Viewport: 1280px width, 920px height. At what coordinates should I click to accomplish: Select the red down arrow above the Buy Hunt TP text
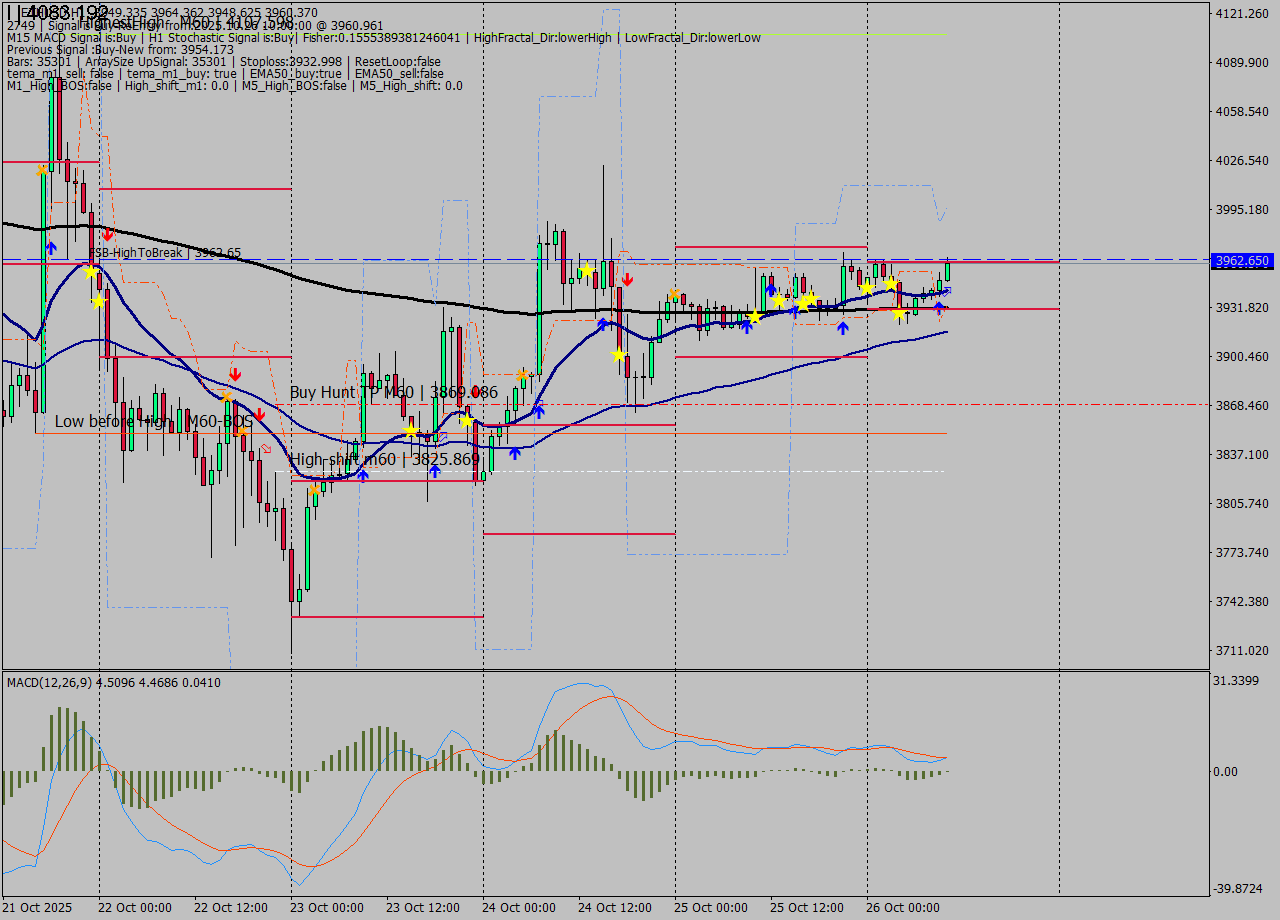click(235, 373)
